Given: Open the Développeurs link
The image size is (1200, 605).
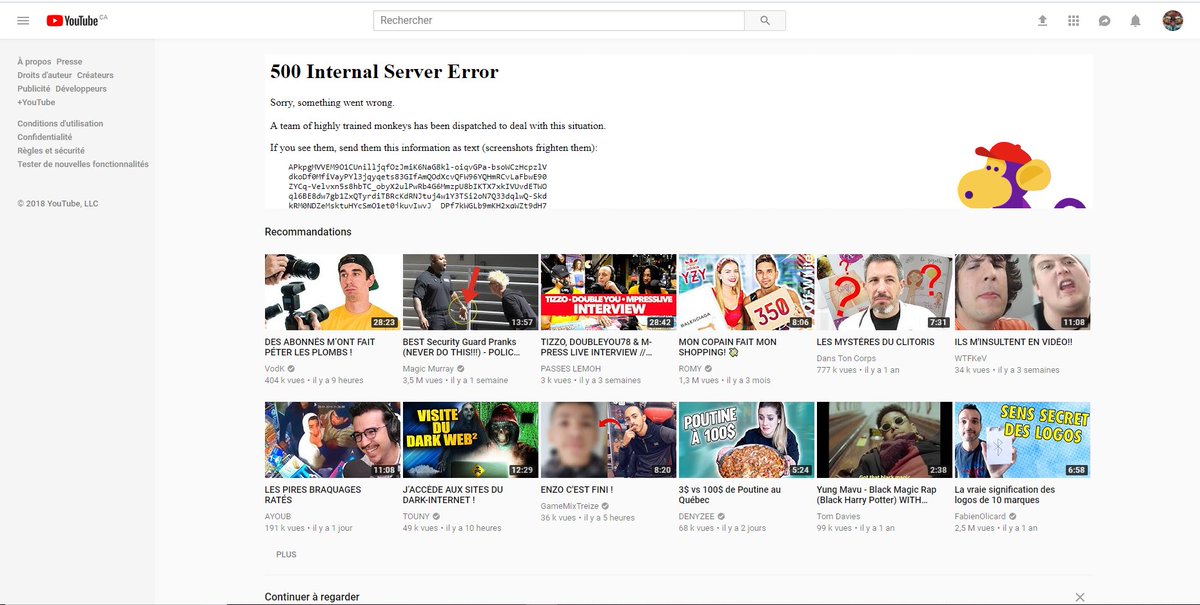Looking at the screenshot, I should [x=81, y=89].
